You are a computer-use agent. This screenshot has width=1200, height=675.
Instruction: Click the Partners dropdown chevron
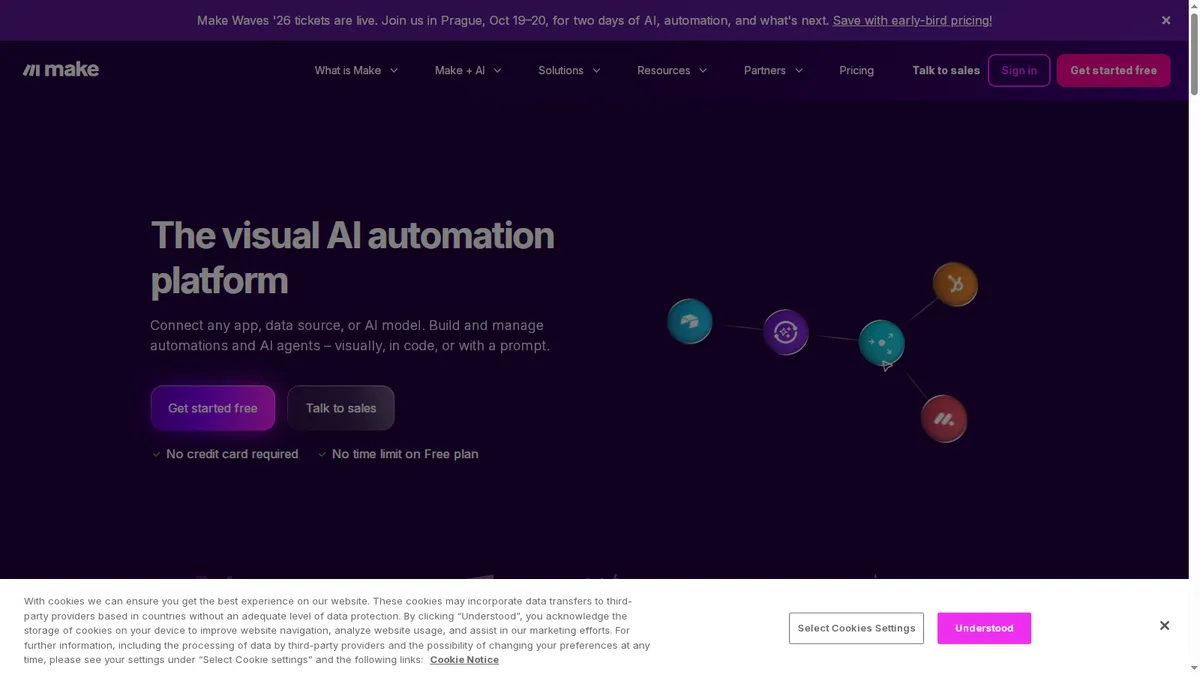pyautogui.click(x=798, y=71)
